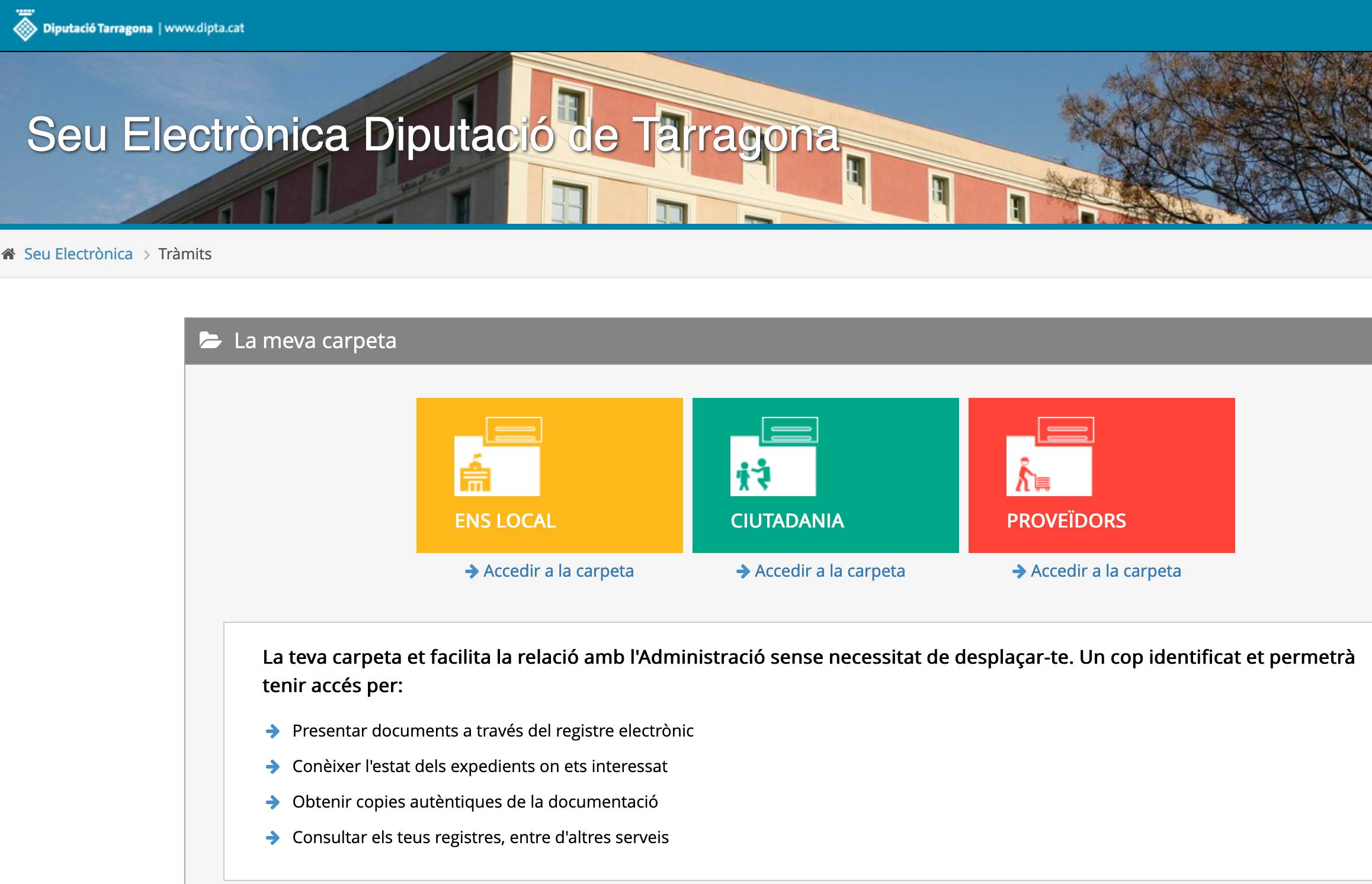Open www.dipta.cat link in header
1372x884 pixels.
point(204,28)
